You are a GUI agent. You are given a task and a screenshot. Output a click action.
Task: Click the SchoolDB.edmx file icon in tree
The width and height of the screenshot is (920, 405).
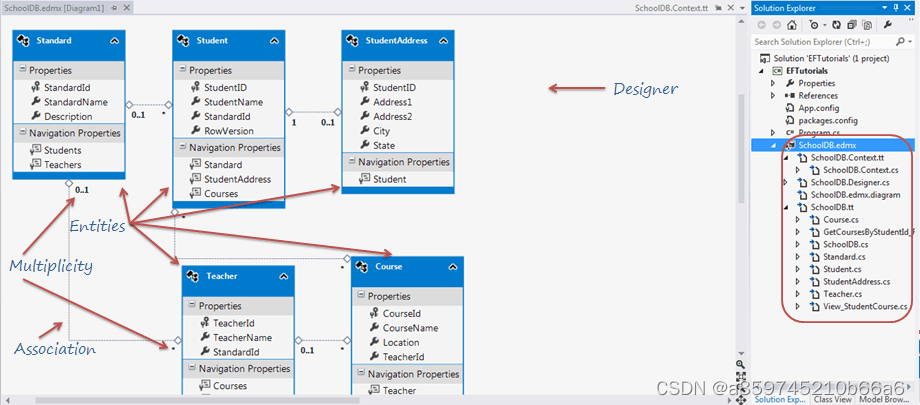click(790, 145)
